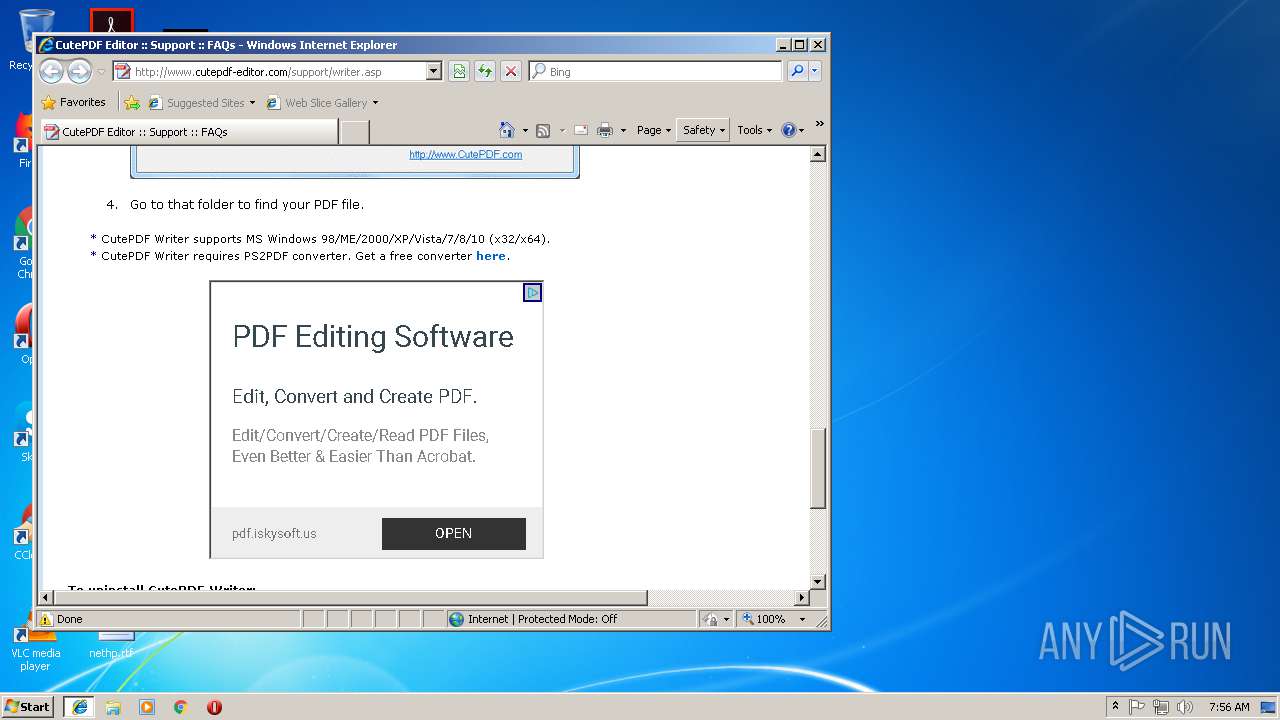This screenshot has height=720, width=1280.
Task: Select VLC media player desktop shortcut
Action: tap(35, 649)
